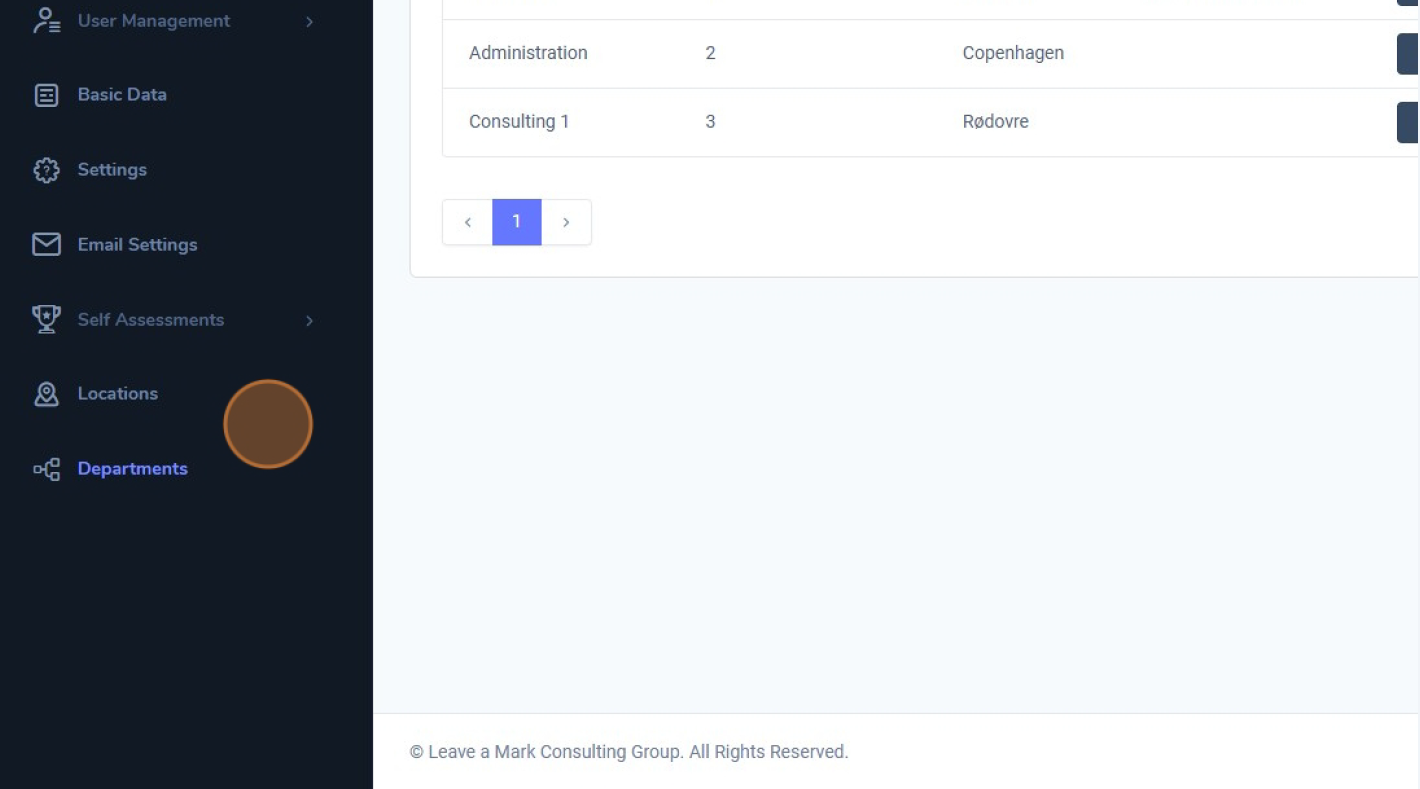Click the Copenhagen location cell
Viewport: 1420px width, 789px height.
coord(1012,54)
